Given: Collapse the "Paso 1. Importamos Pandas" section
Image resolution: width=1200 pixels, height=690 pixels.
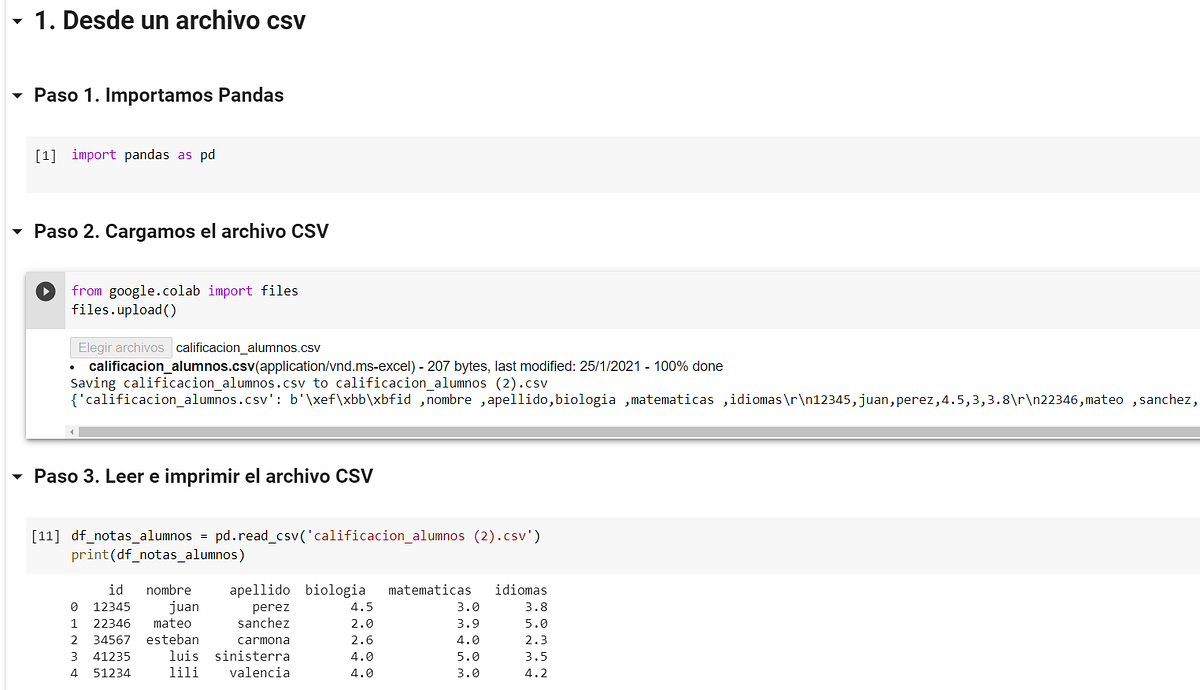Looking at the screenshot, I should [x=17, y=95].
